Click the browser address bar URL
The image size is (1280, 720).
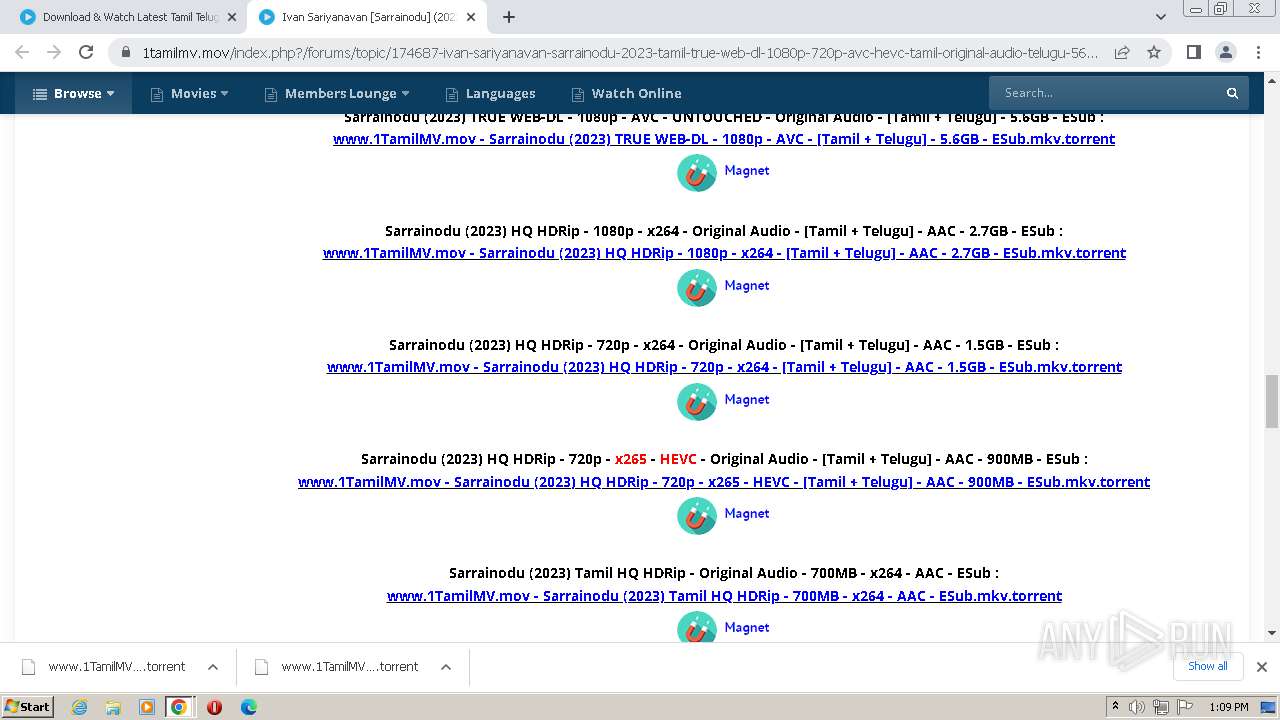619,52
